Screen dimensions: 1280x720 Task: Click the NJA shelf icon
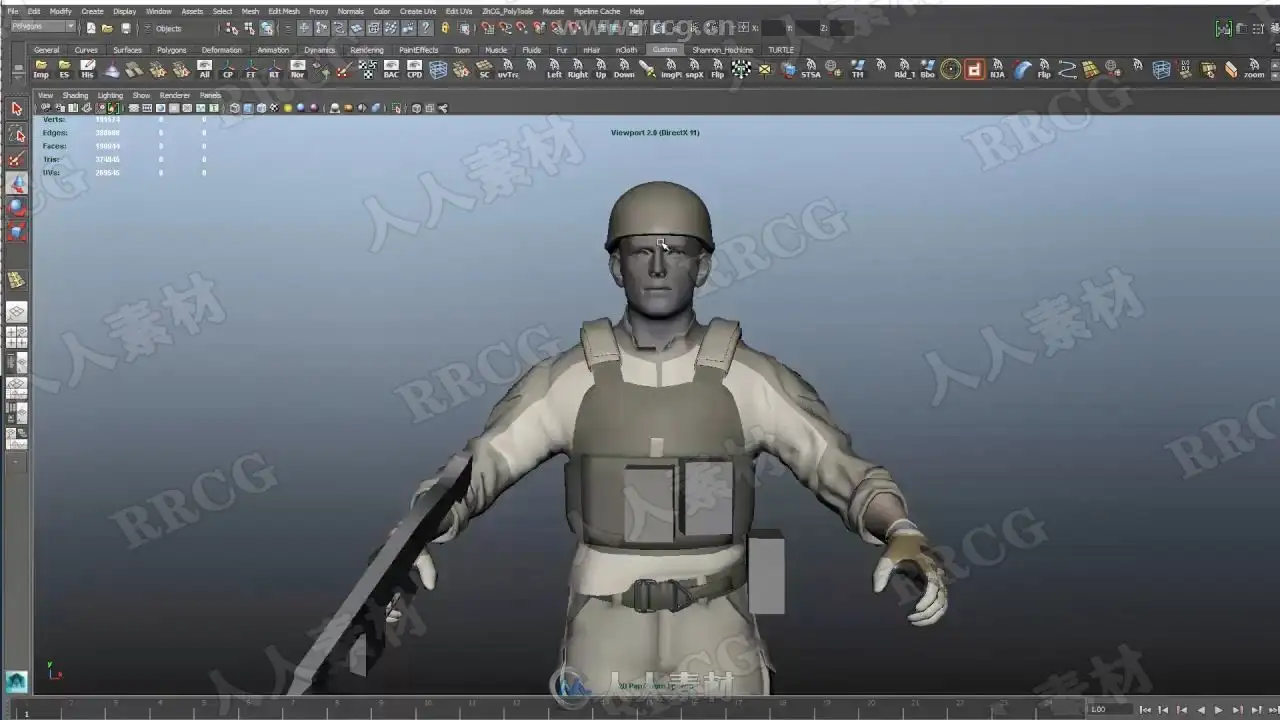[997, 69]
